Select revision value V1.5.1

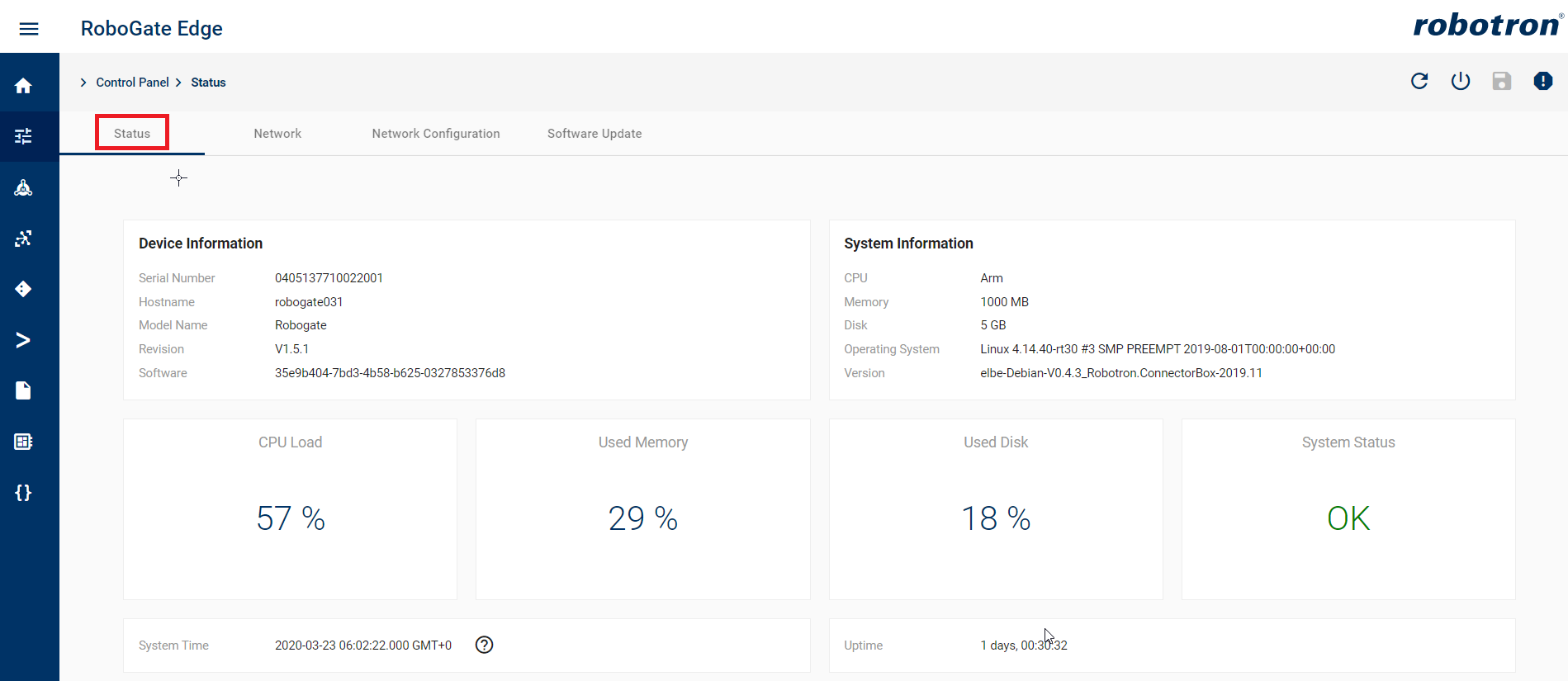(x=291, y=349)
